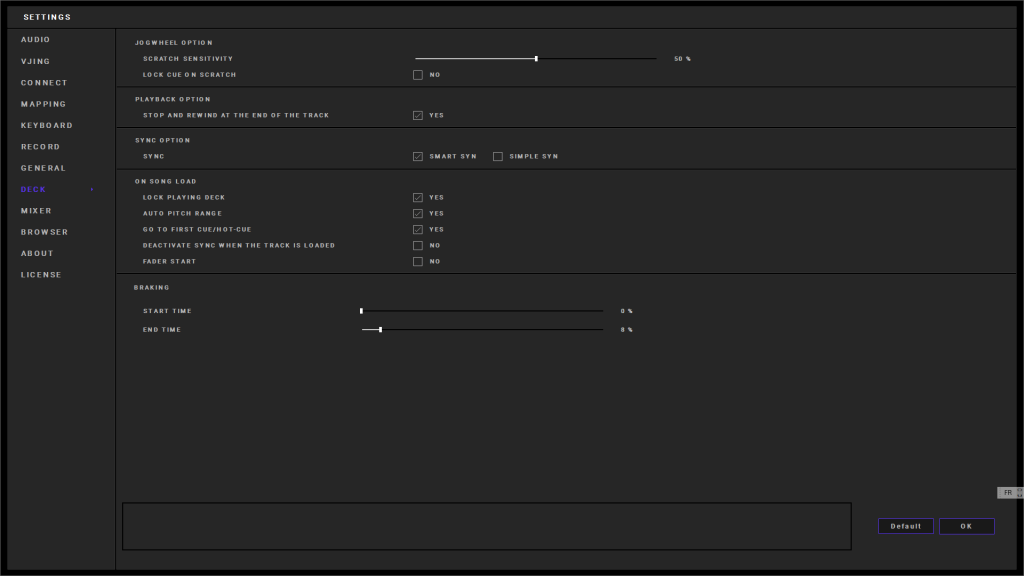Select the Simple Sync checkbox
Viewport: 1024px width, 576px height.
pyautogui.click(x=498, y=157)
